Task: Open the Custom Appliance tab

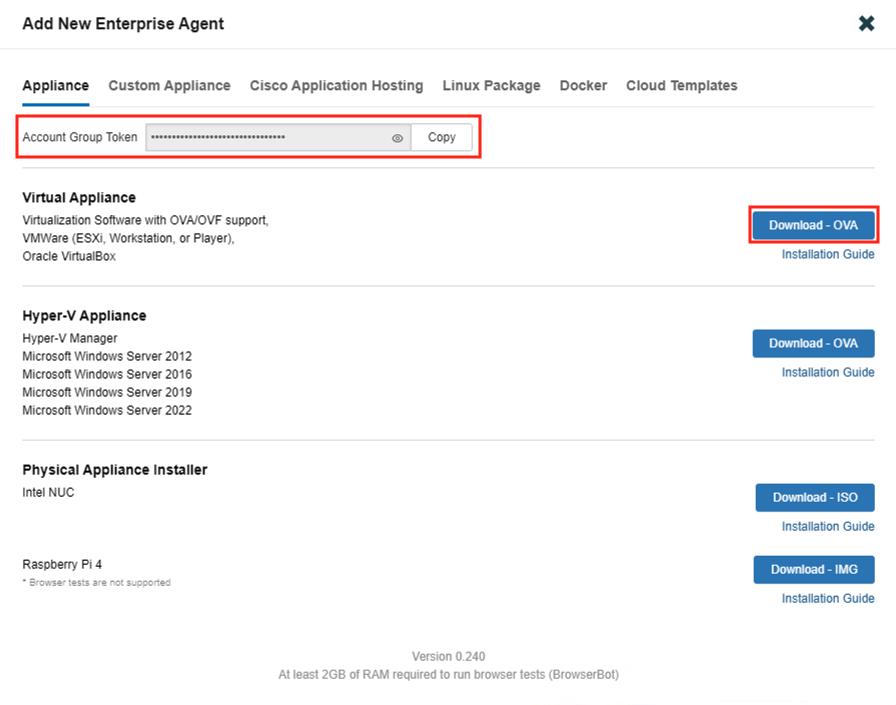Action: tap(169, 86)
